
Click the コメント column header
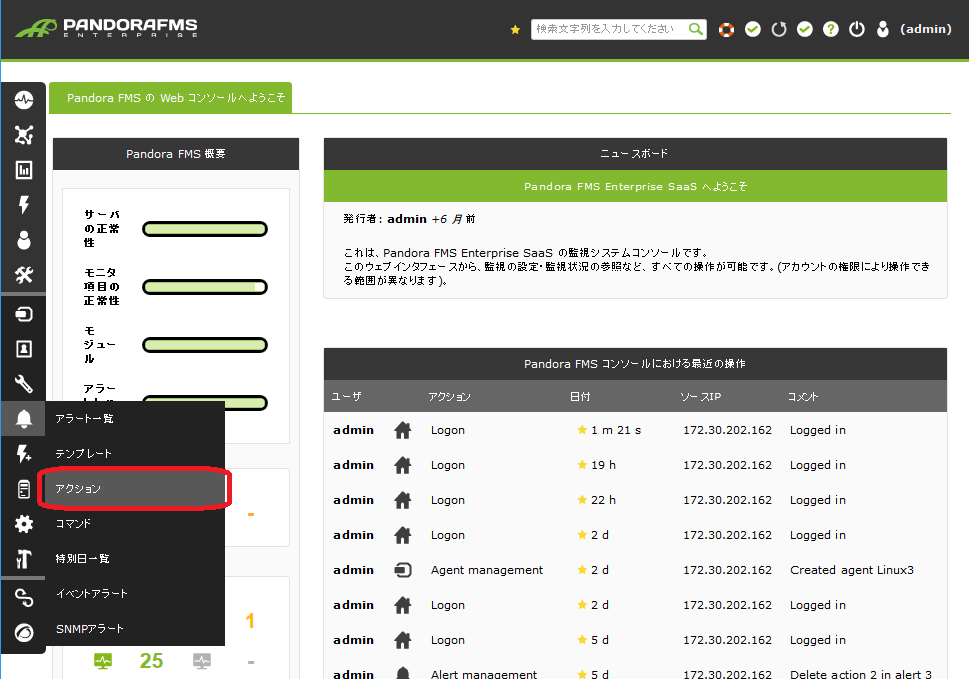803,396
